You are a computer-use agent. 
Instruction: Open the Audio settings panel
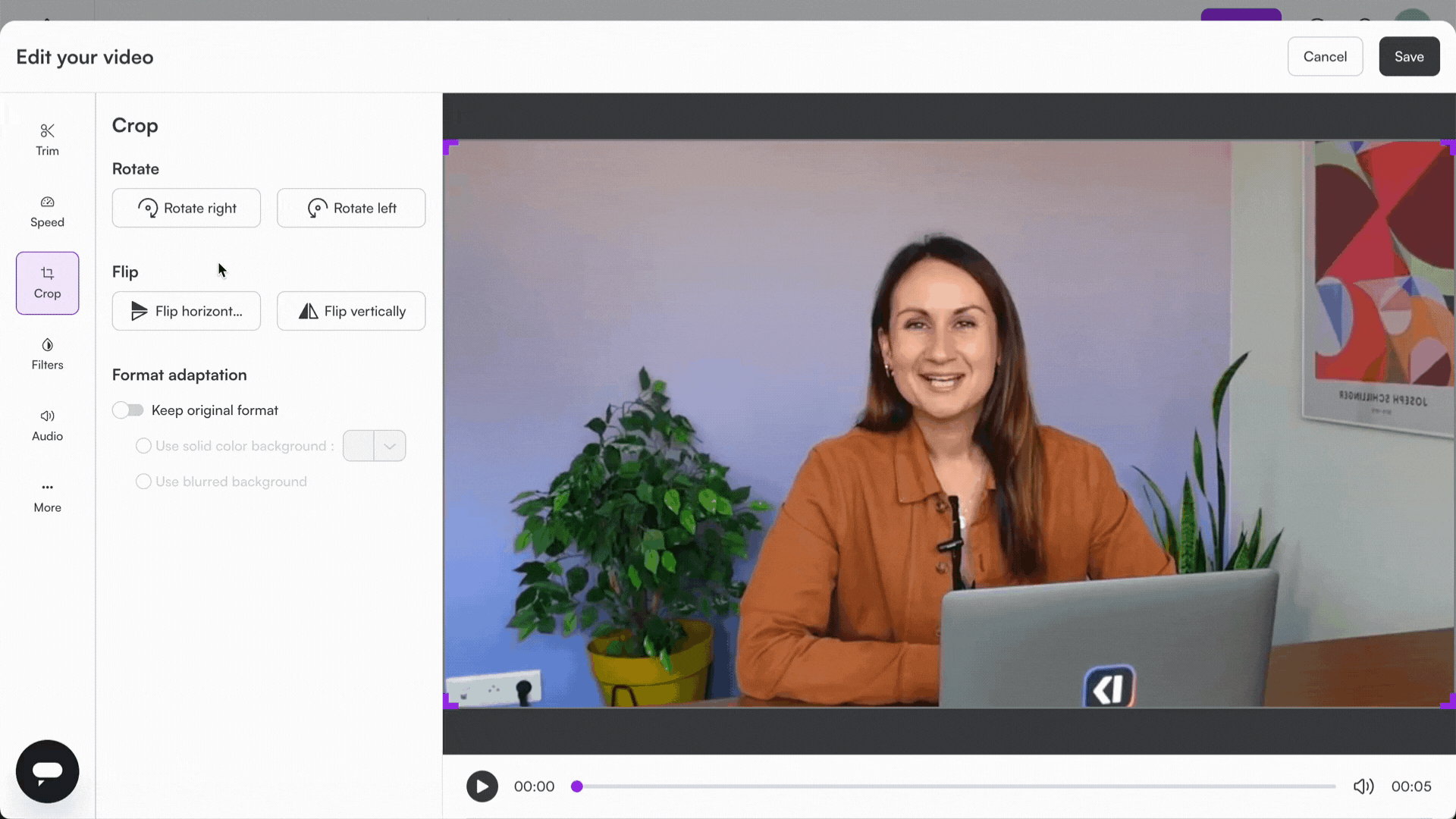(46, 425)
